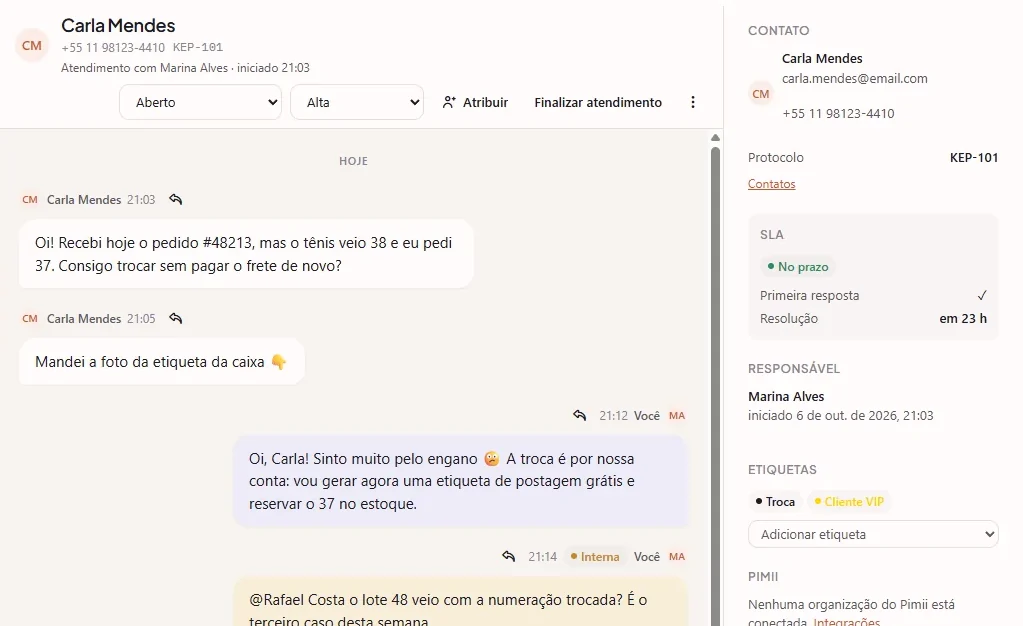Click the Atribuir button
The height and width of the screenshot is (626, 1023).
[x=475, y=102]
